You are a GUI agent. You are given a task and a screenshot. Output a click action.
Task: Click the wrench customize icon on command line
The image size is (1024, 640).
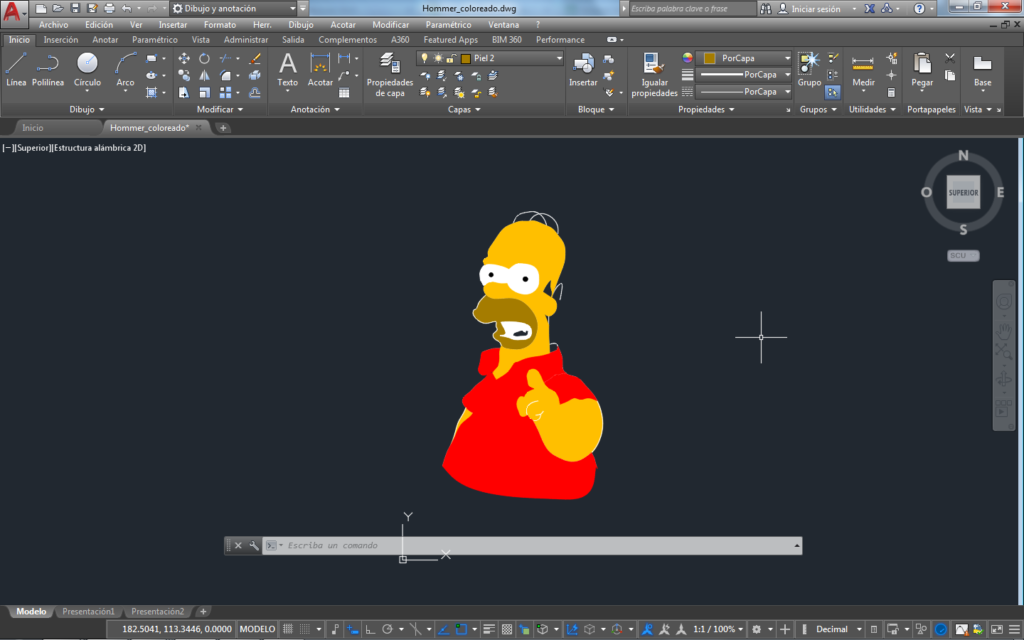coord(253,545)
